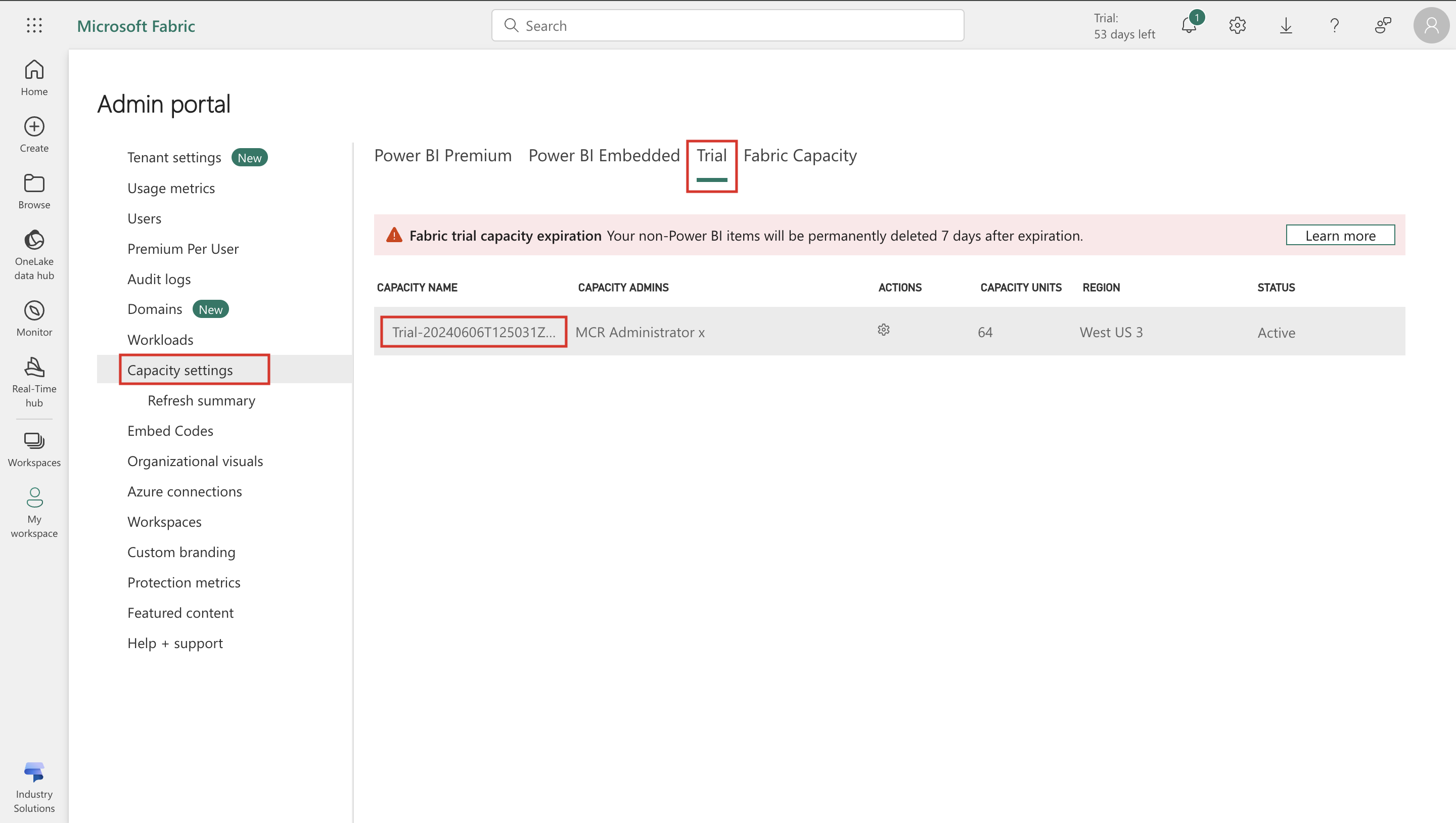The image size is (1456, 823).
Task: Open OneLake data hub
Action: tap(34, 254)
